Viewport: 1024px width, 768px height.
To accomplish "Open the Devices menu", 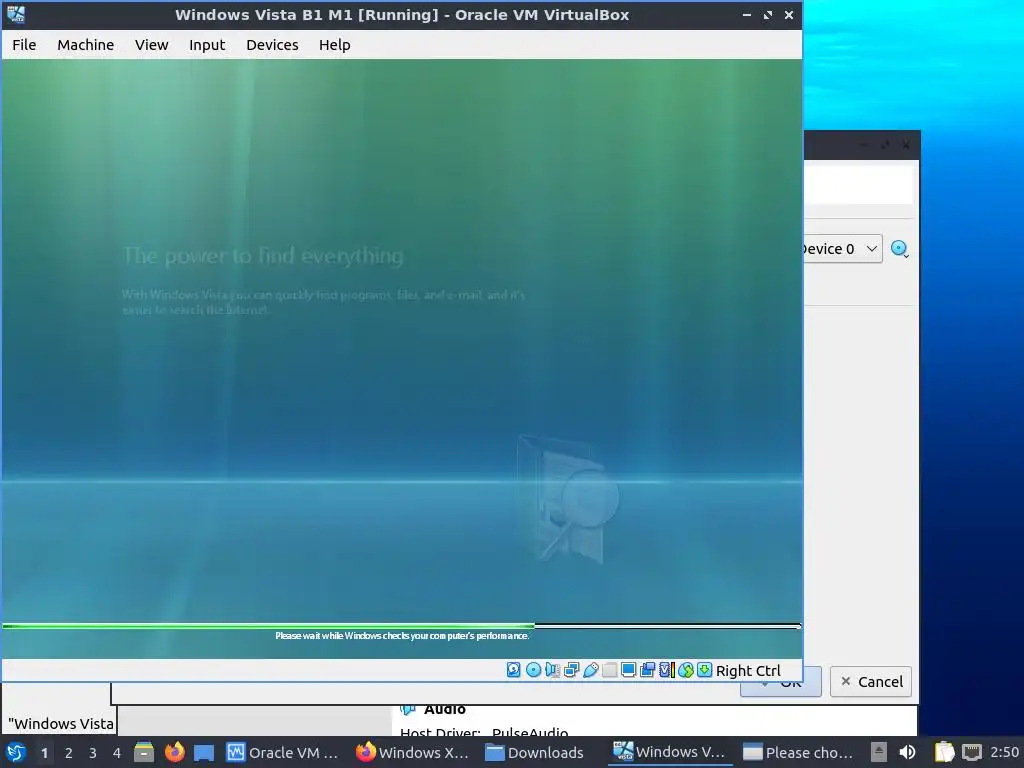I will [272, 45].
